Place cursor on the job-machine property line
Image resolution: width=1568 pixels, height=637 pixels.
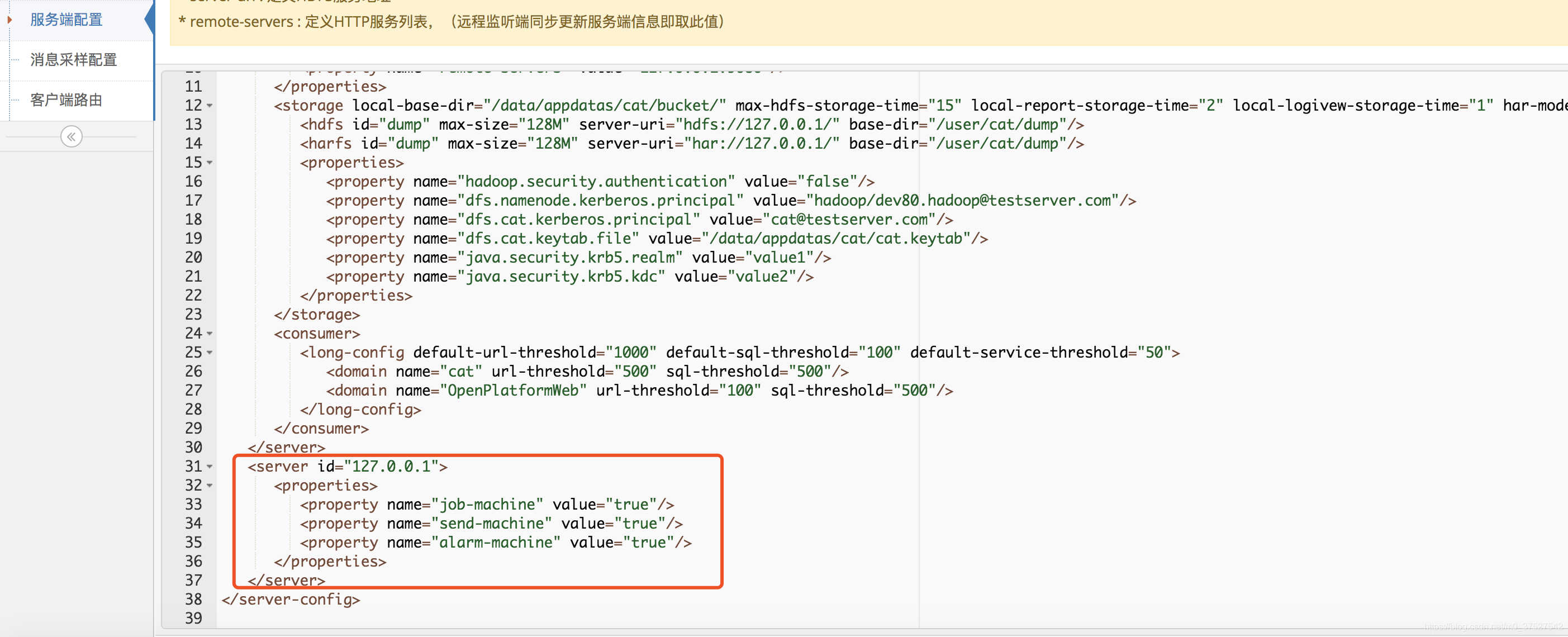487,505
